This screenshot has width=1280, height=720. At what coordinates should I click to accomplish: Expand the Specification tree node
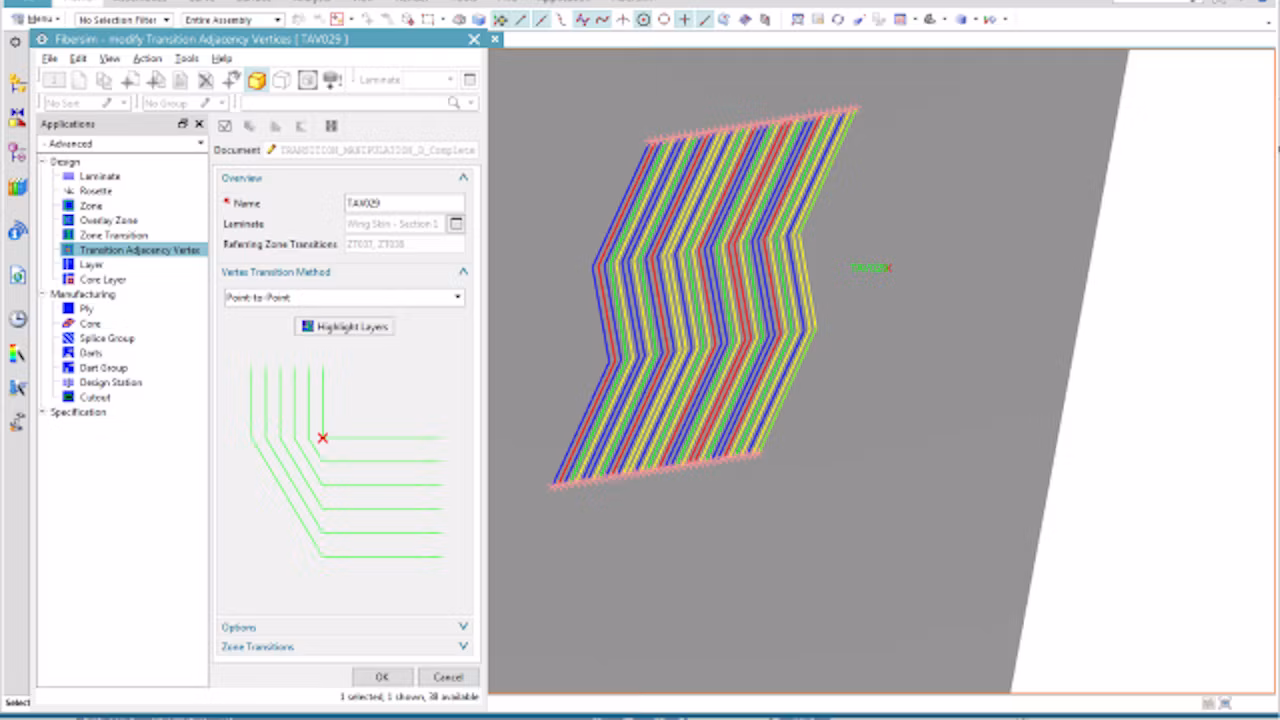click(44, 412)
